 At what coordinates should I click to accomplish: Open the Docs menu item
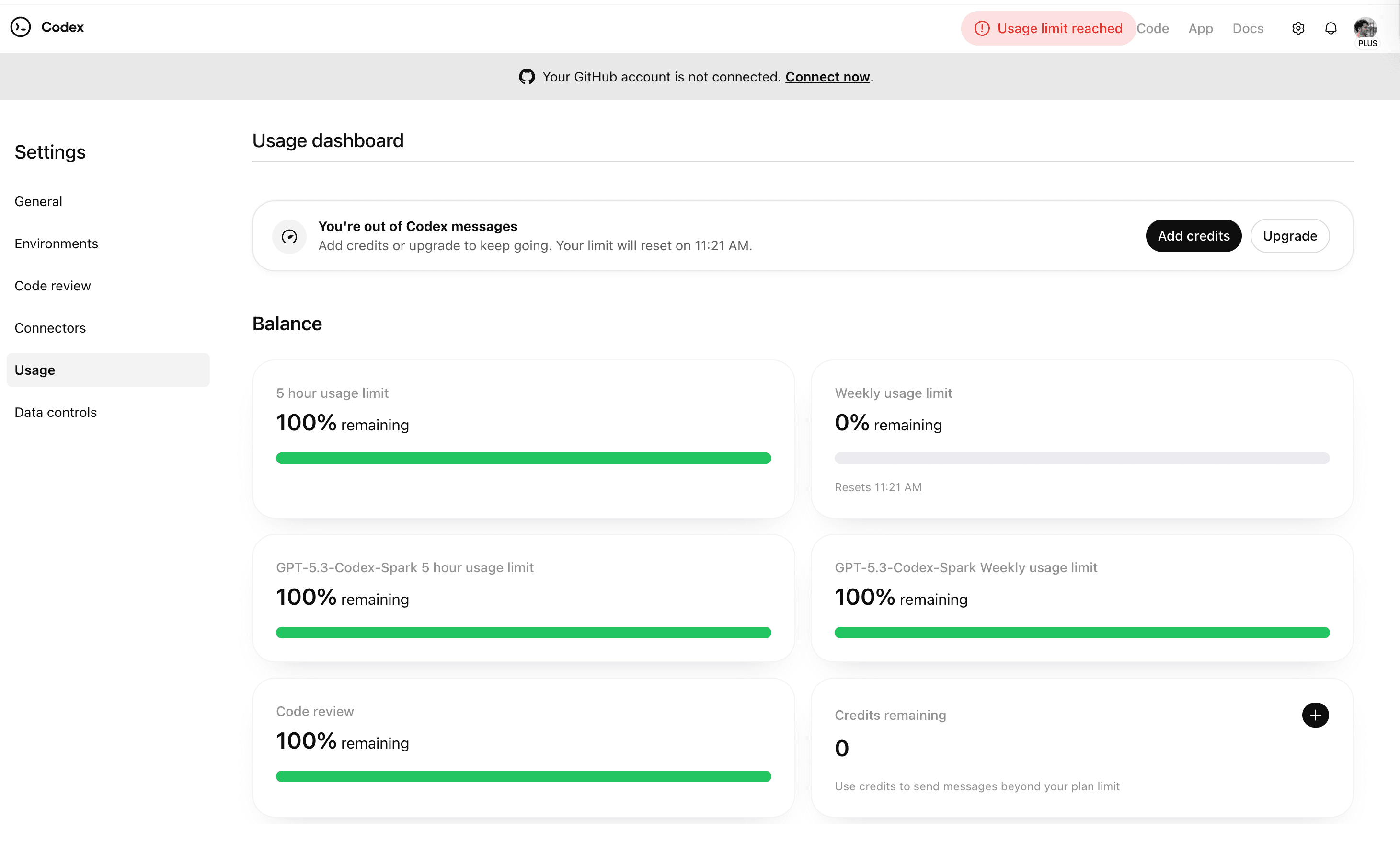coord(1248,28)
